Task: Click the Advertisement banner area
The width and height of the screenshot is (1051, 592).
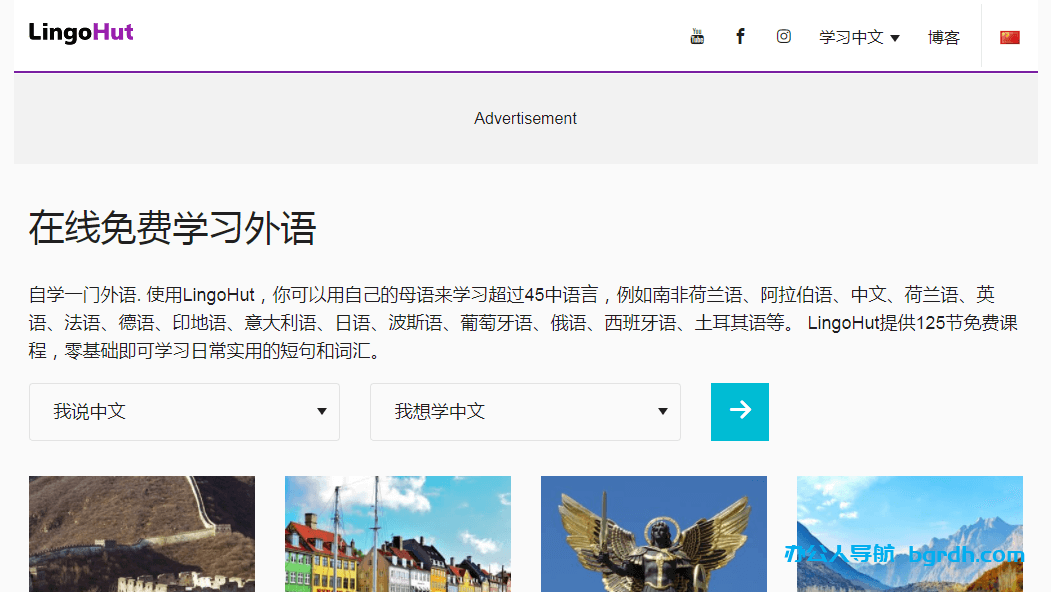Action: [x=525, y=118]
